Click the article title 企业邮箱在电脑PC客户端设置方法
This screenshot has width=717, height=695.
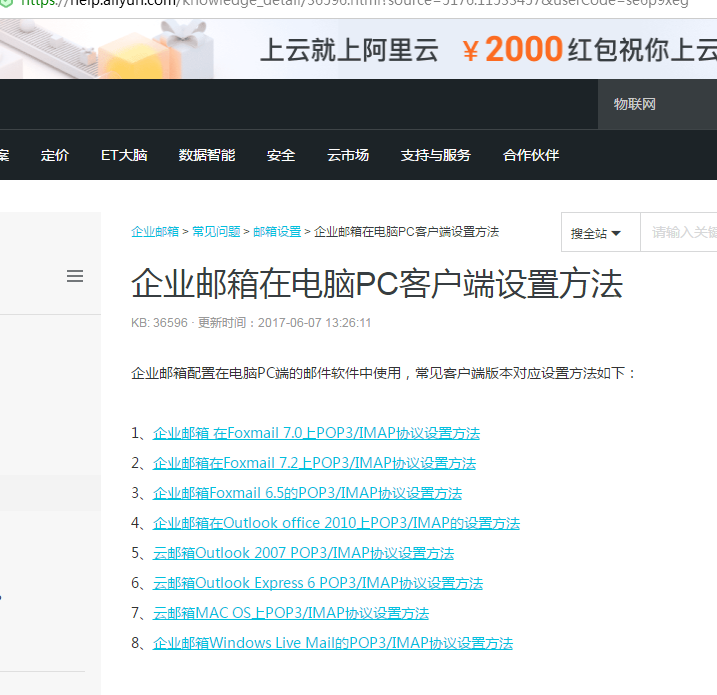click(x=377, y=284)
